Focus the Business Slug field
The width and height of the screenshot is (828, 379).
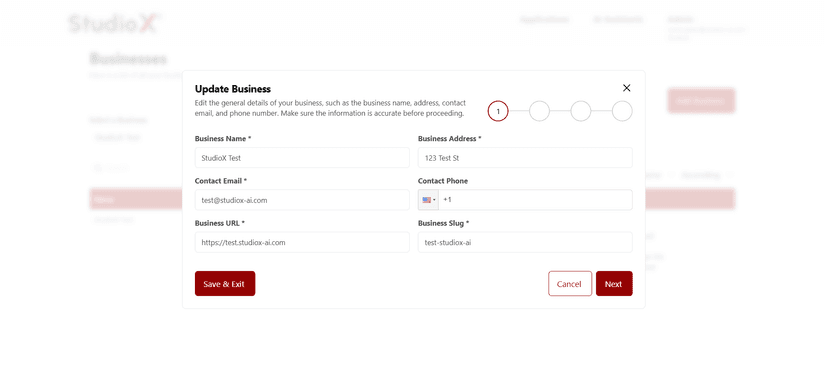coord(525,242)
